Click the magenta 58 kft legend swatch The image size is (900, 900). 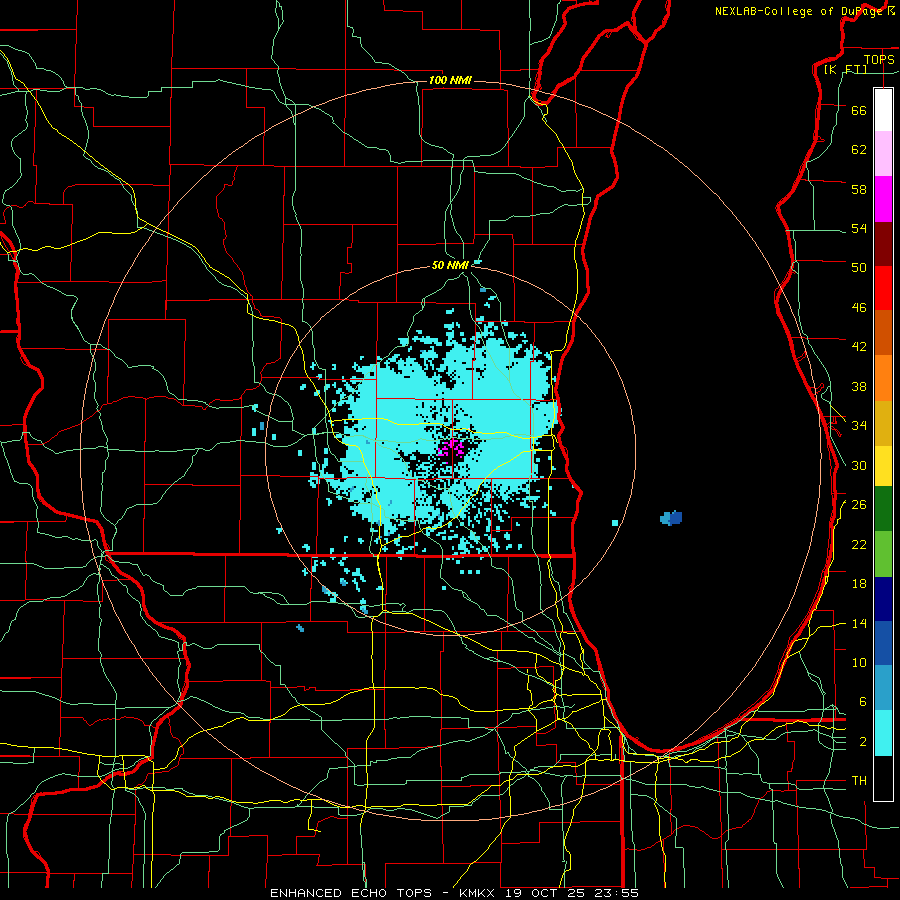pyautogui.click(x=883, y=199)
